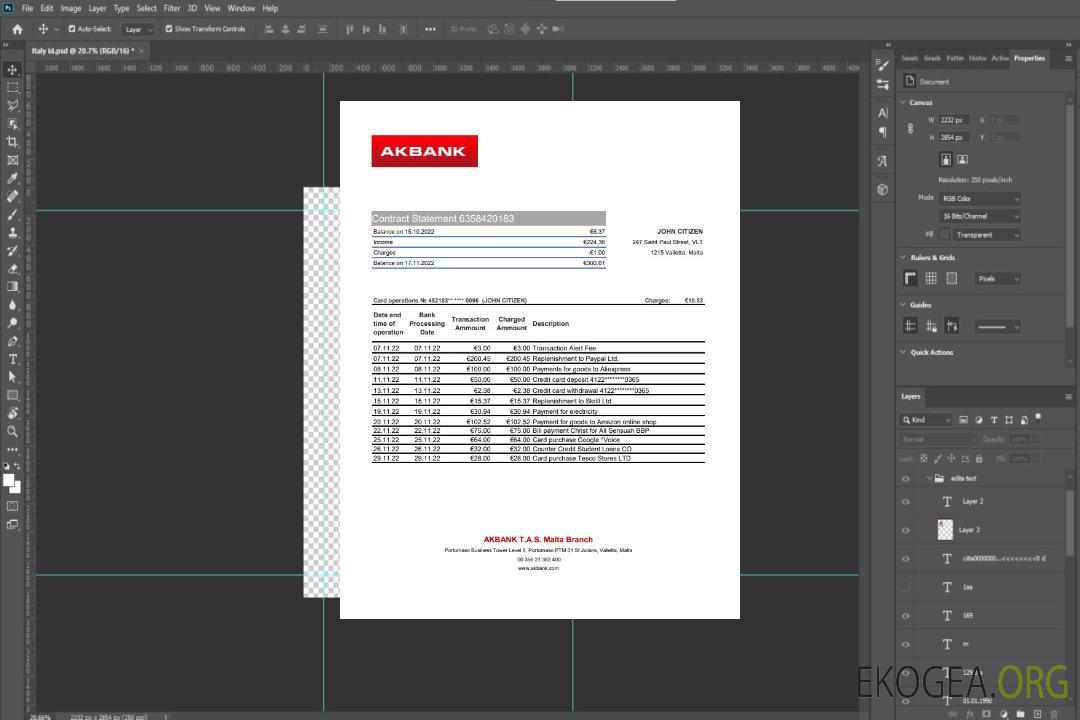Open the Auto-Select Layer dropdown
The width and height of the screenshot is (1080, 720).
pos(138,30)
